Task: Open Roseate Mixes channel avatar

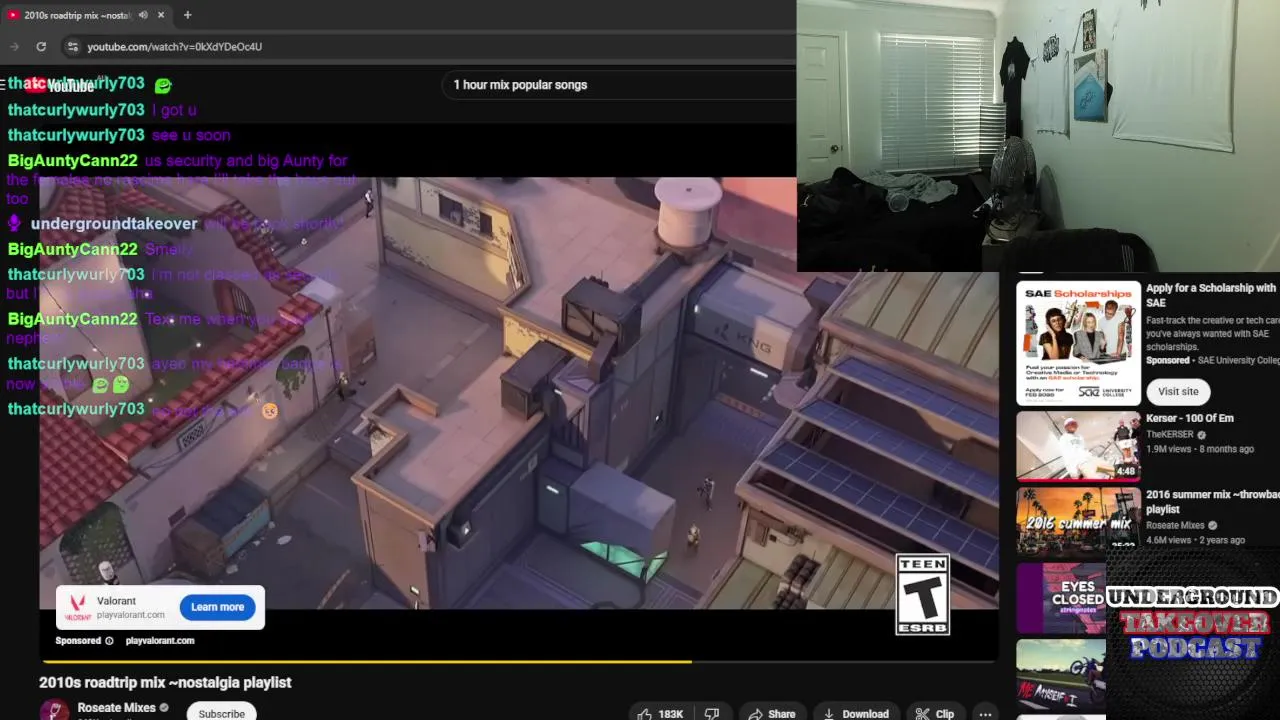Action: point(55,710)
